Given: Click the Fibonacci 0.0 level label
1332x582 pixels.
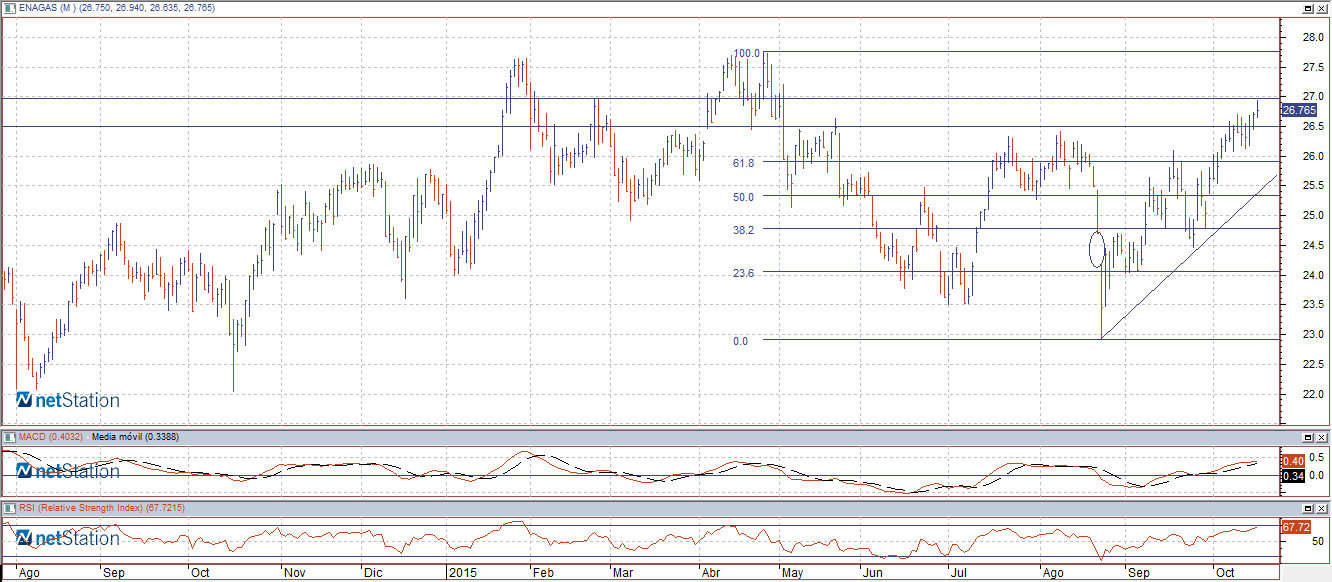Looking at the screenshot, I should 740,341.
